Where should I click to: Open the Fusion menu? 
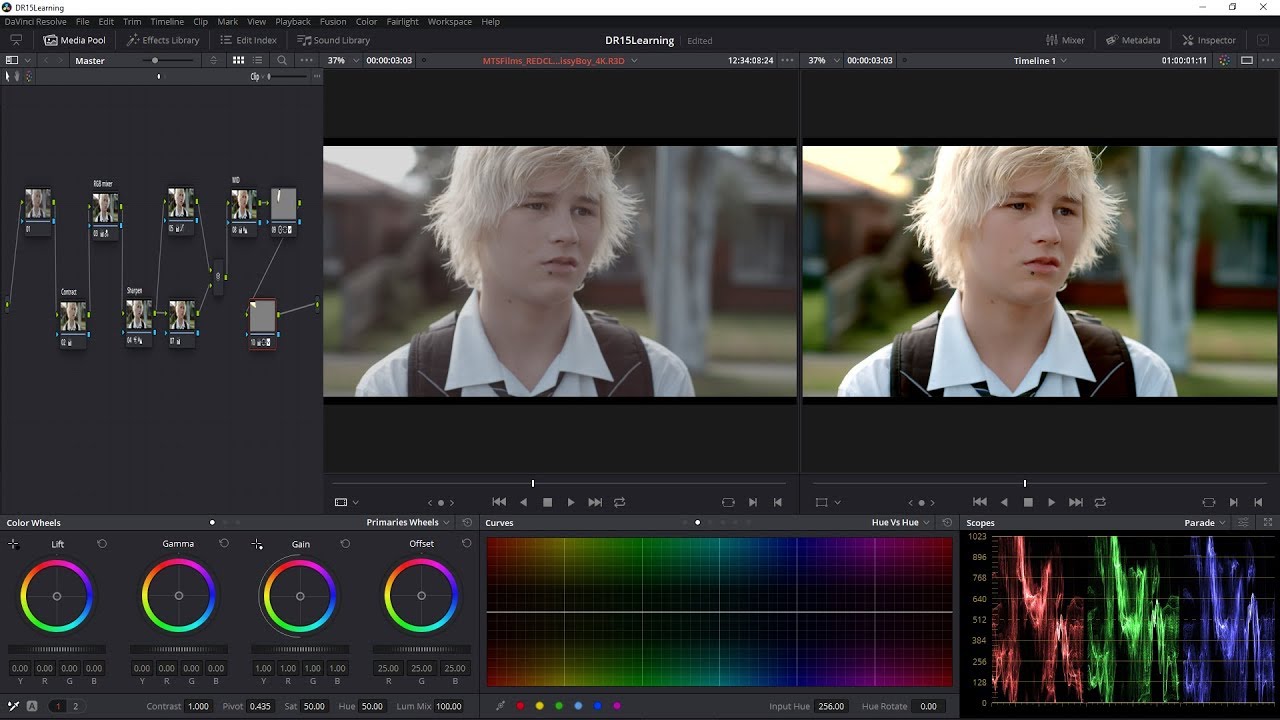[x=333, y=21]
